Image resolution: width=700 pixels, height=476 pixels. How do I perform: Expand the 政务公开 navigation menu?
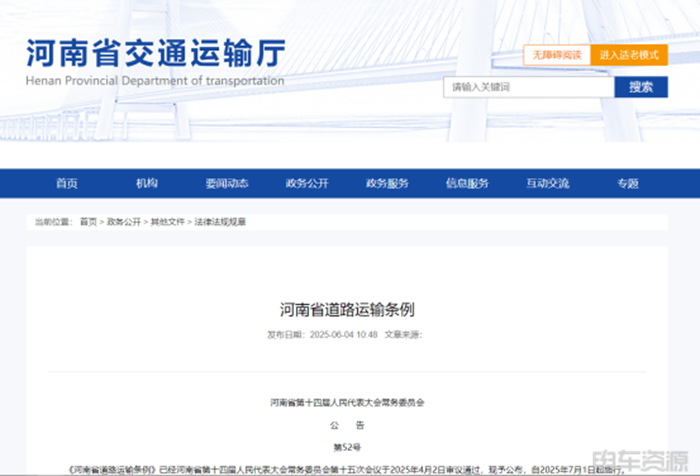click(307, 183)
